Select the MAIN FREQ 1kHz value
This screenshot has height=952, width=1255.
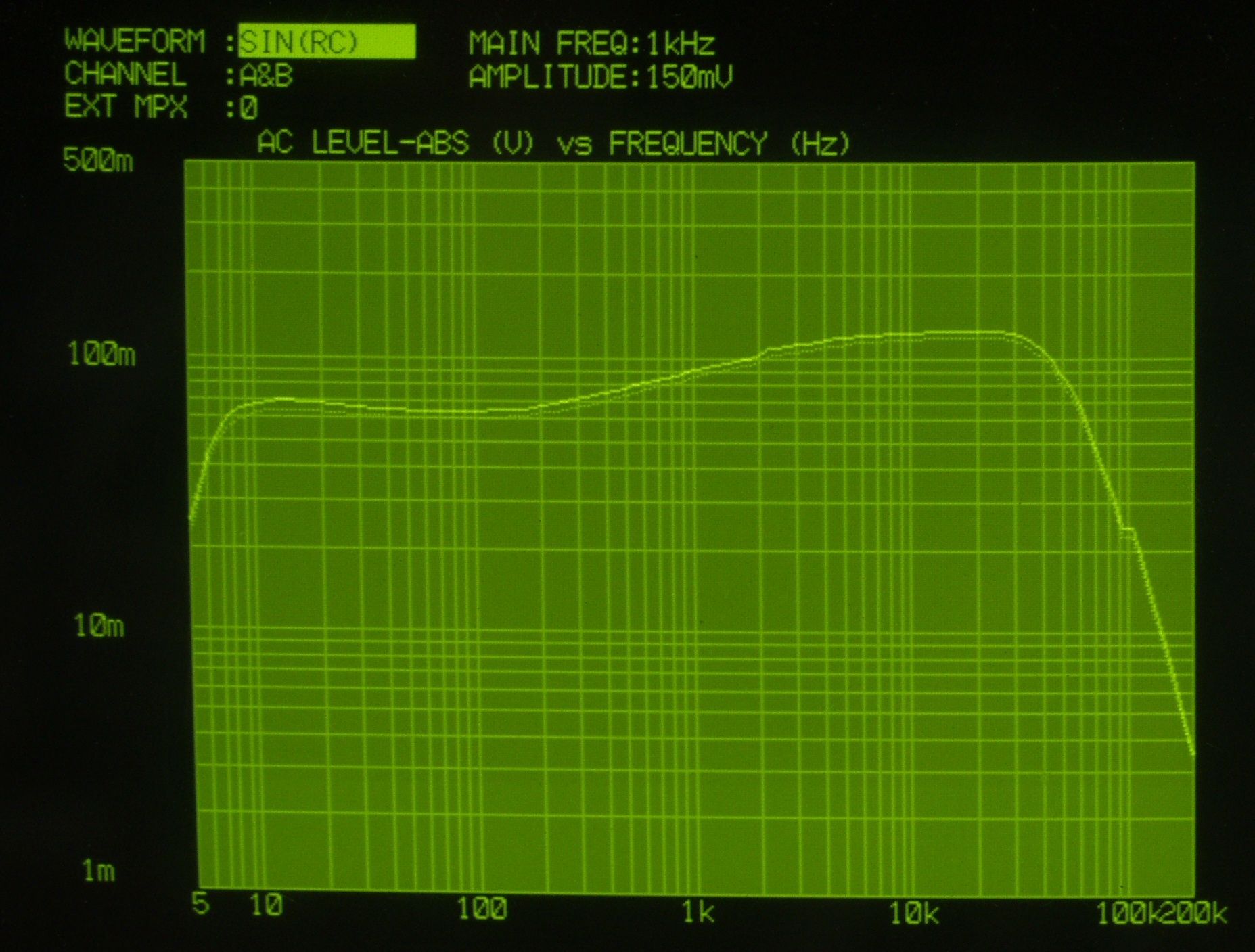681,44
